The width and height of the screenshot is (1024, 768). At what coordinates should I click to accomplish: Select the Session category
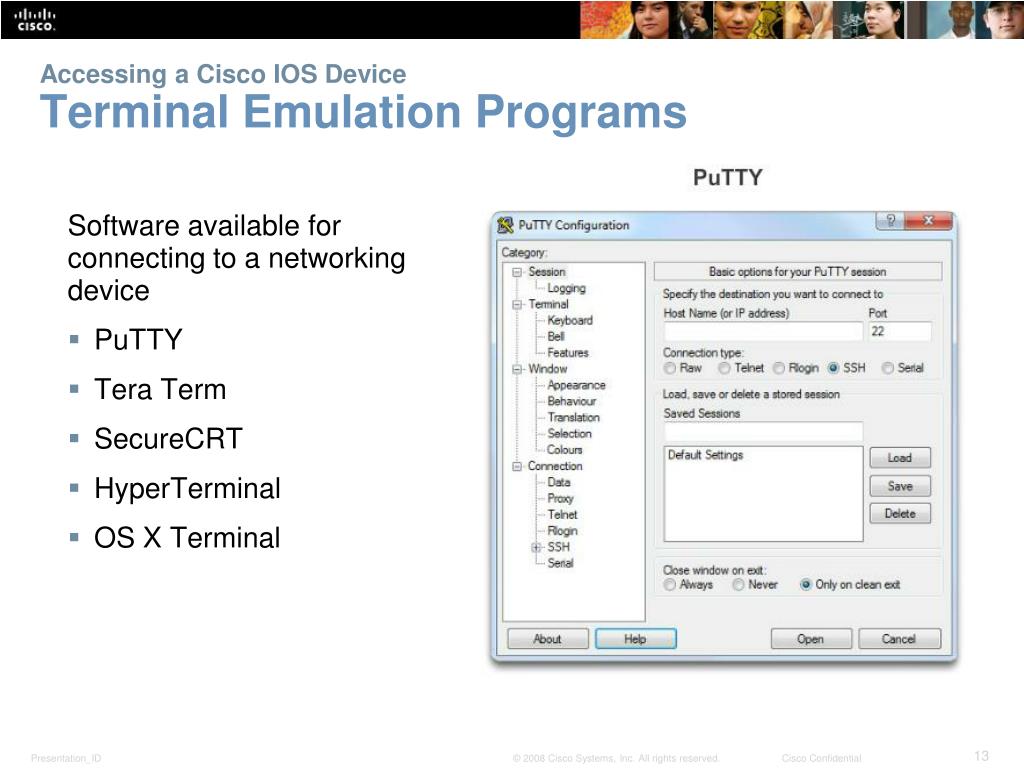(x=547, y=272)
